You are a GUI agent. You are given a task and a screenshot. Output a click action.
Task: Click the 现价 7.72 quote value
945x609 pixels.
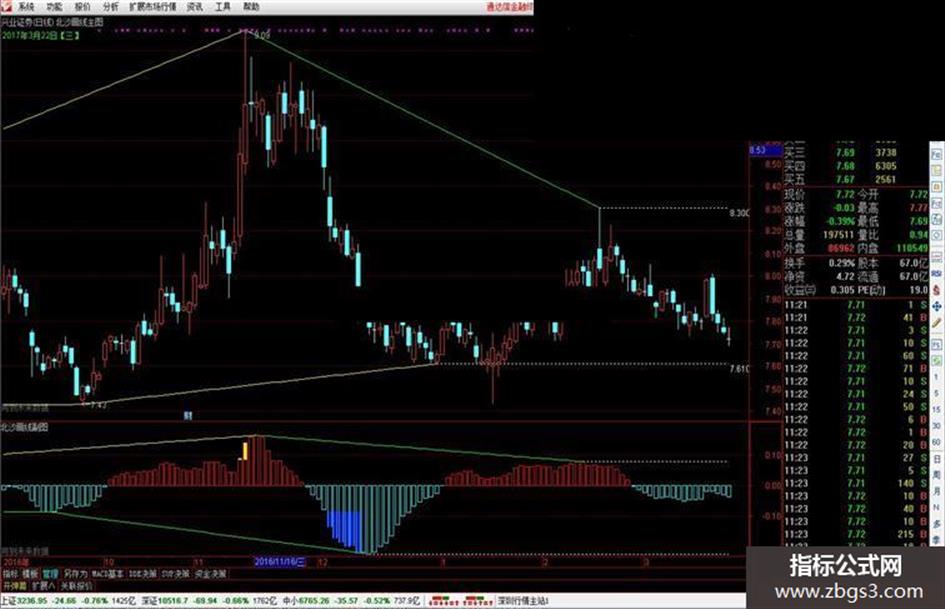click(x=845, y=195)
